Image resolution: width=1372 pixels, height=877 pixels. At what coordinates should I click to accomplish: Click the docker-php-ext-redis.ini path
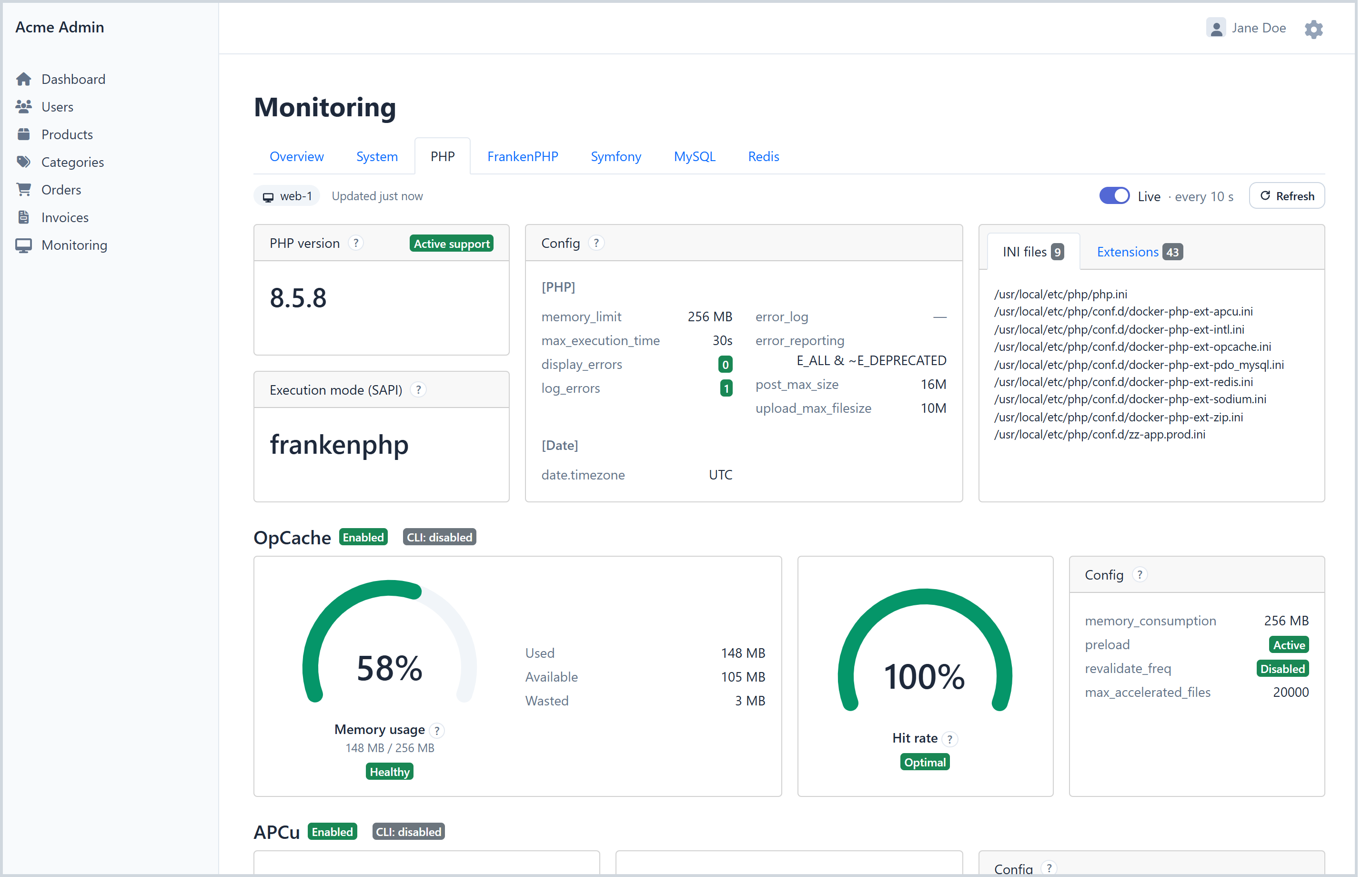(x=1123, y=382)
